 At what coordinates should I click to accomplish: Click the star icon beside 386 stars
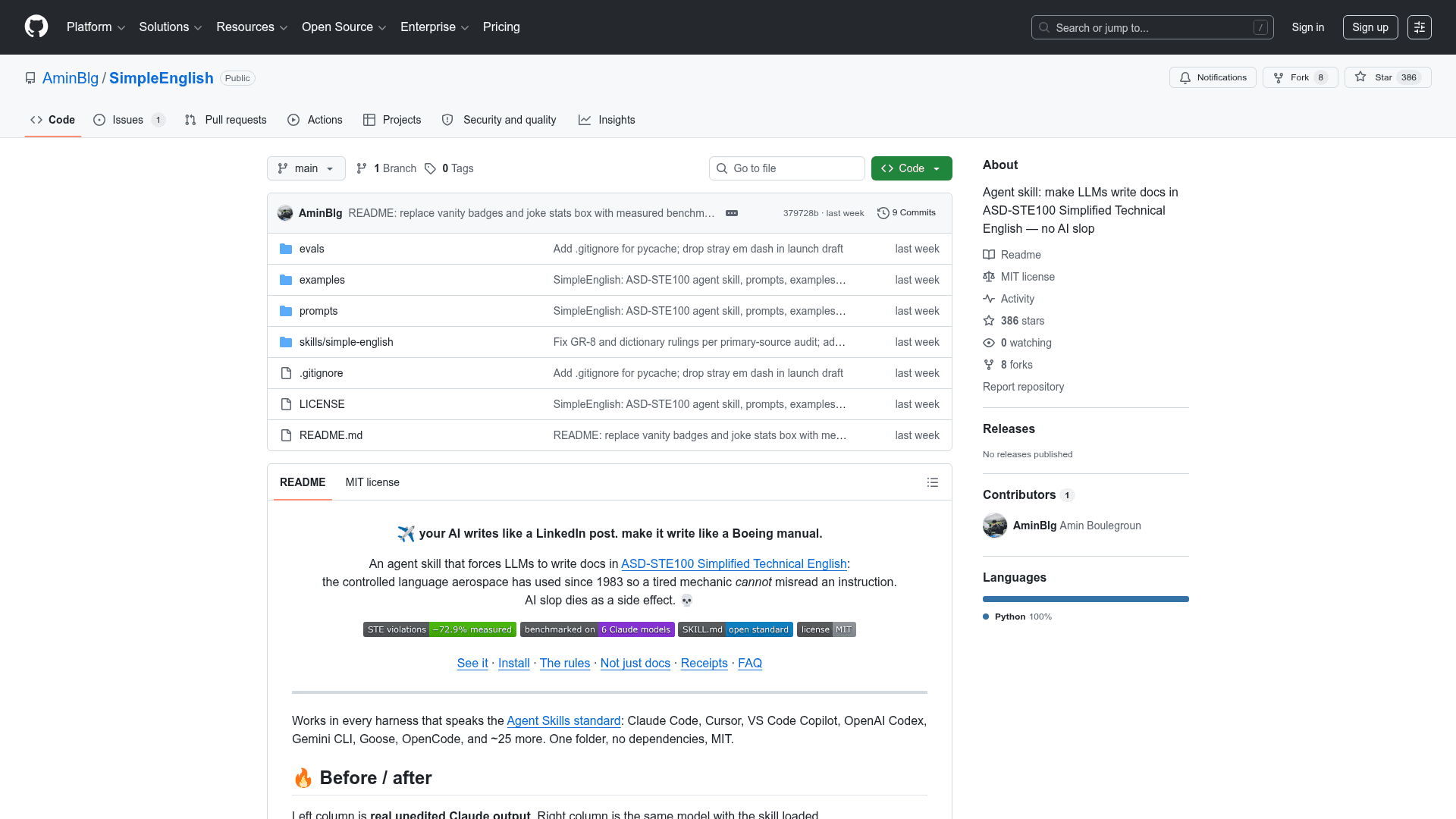click(989, 321)
